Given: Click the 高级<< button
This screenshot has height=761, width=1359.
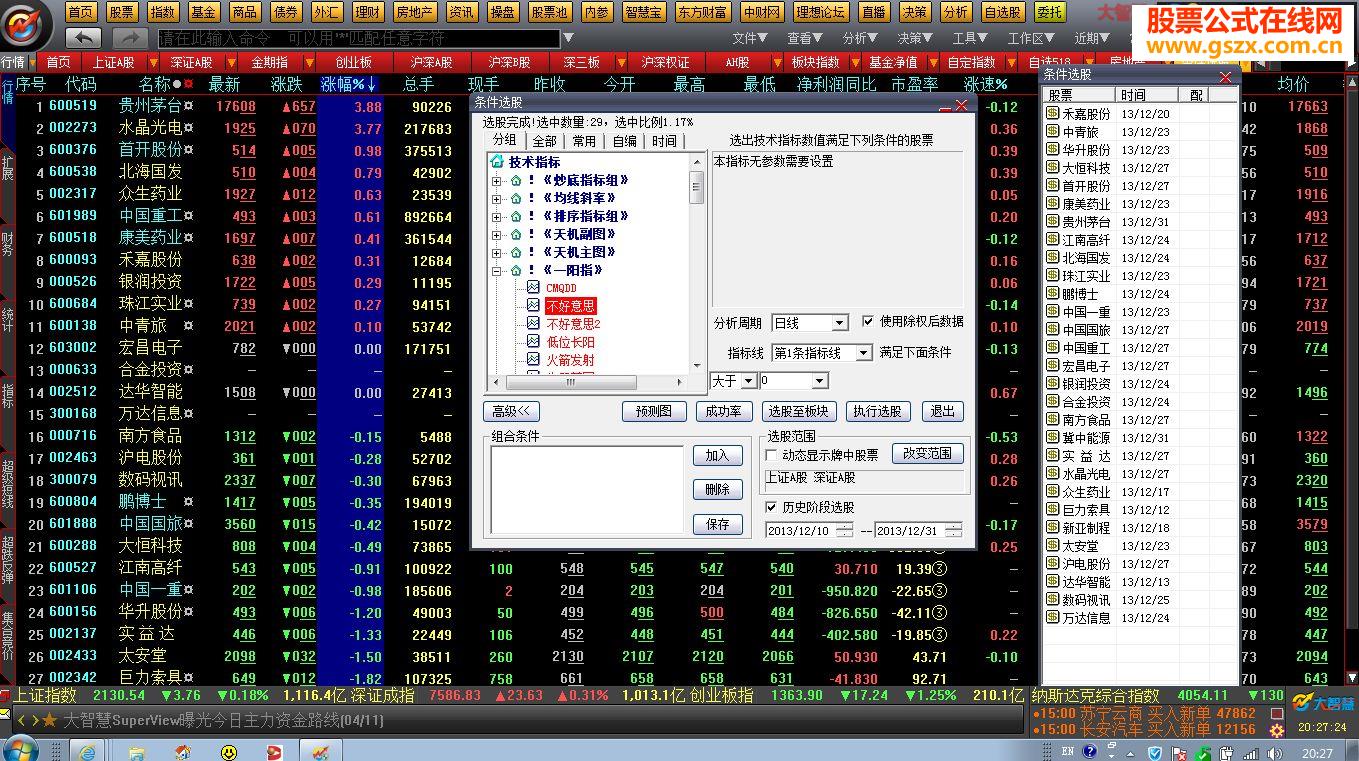Looking at the screenshot, I should coord(511,411).
